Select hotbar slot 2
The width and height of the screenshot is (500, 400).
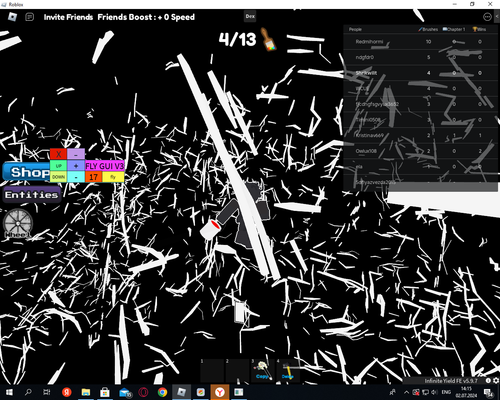237,370
